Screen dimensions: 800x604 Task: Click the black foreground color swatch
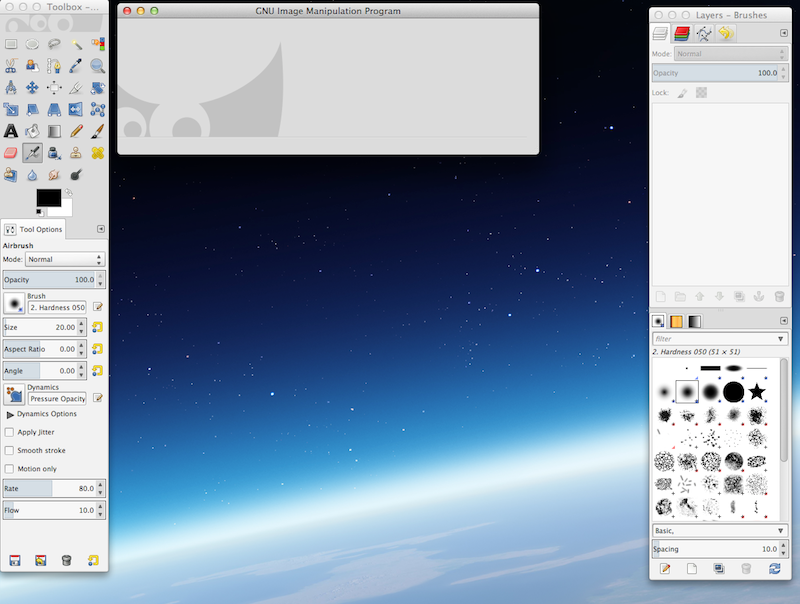click(48, 197)
